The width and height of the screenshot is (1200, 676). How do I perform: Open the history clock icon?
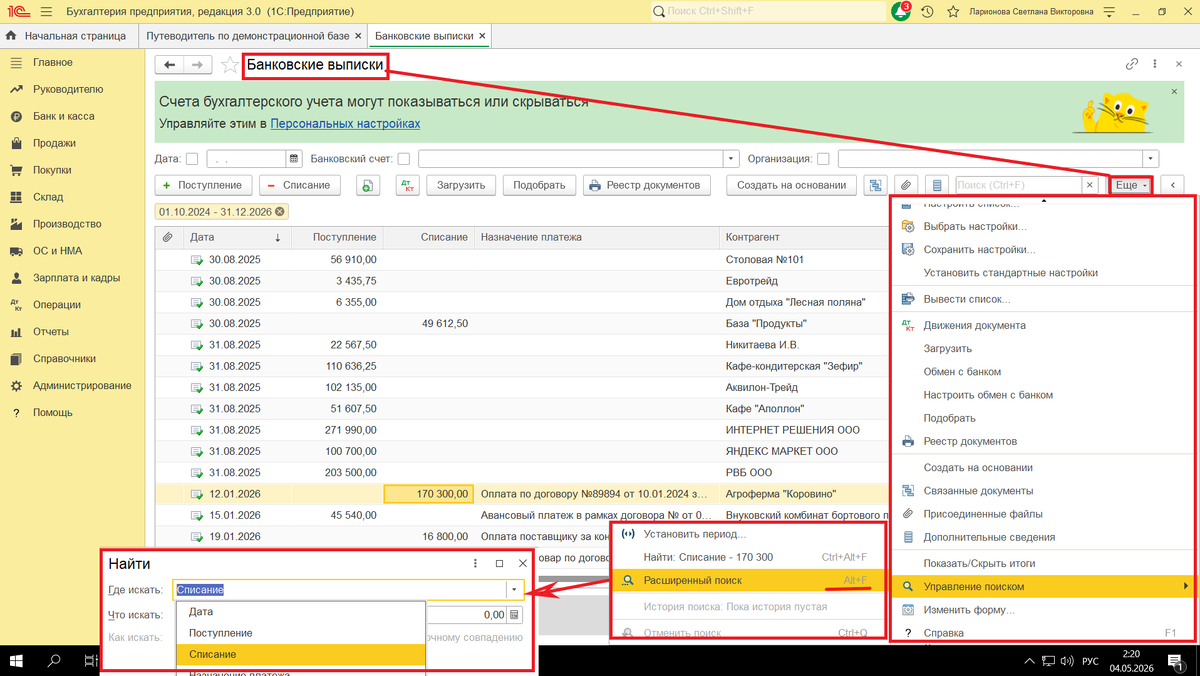coord(928,12)
